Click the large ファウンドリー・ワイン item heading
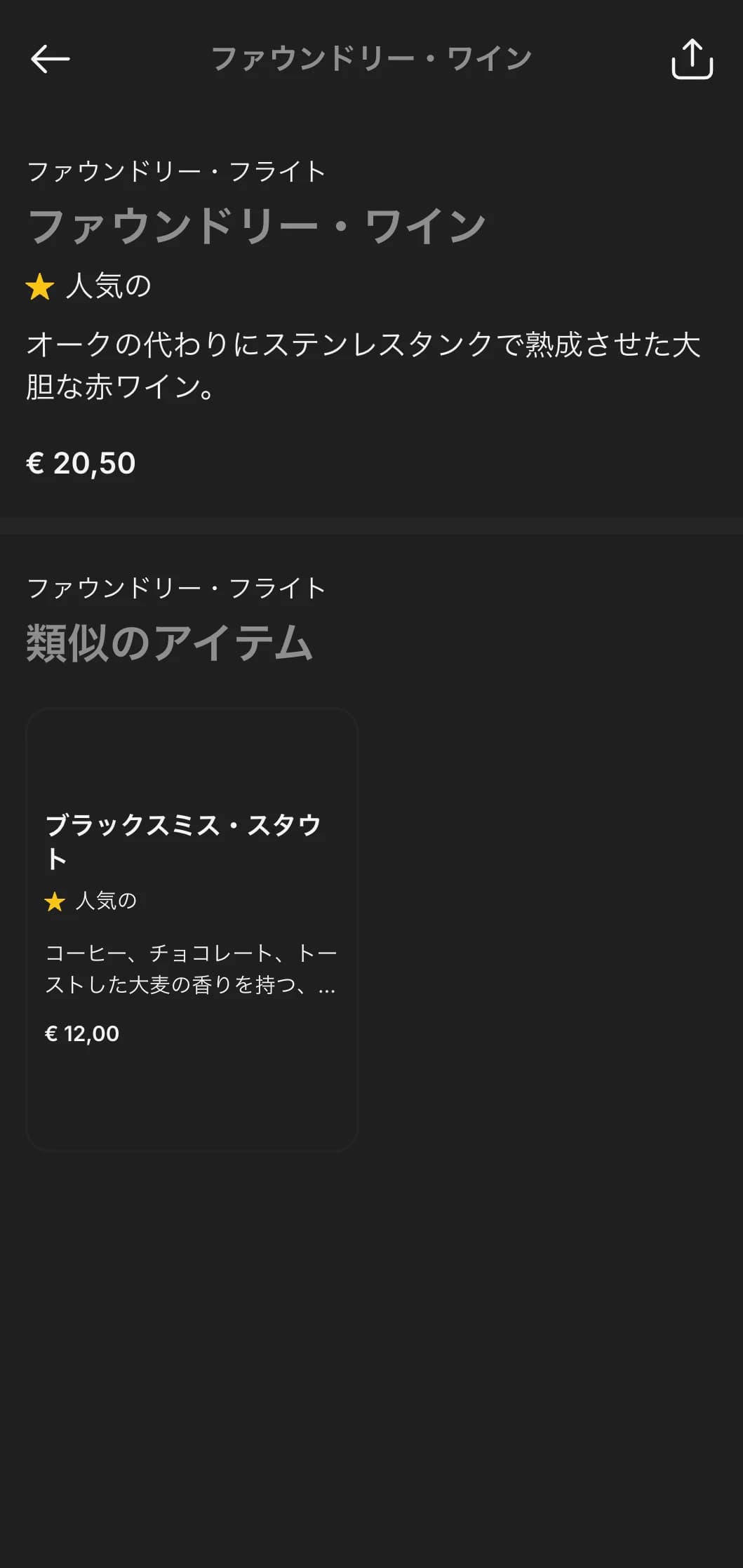This screenshot has width=743, height=1568. 256,226
